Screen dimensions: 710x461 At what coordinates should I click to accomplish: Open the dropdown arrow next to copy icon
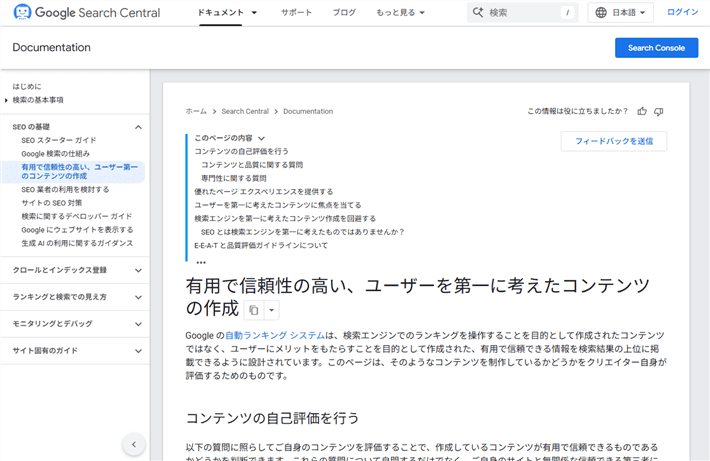pos(271,310)
